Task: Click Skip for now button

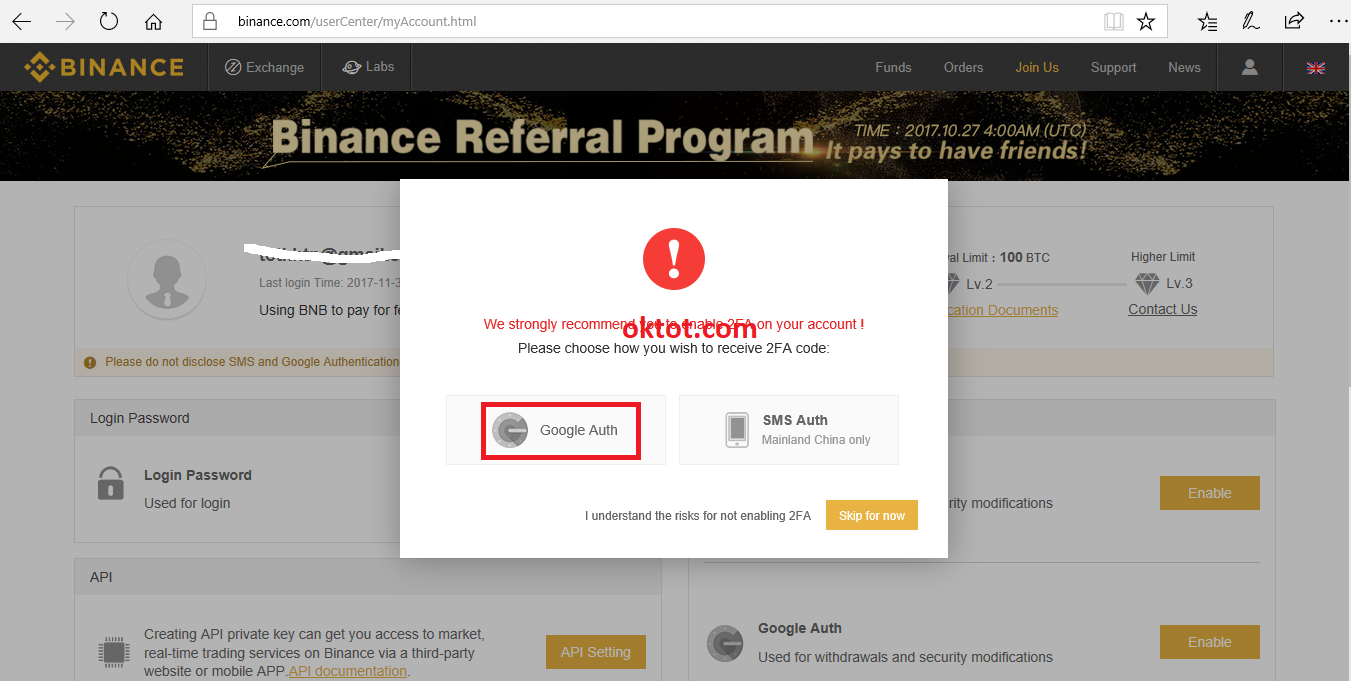Action: (x=872, y=516)
